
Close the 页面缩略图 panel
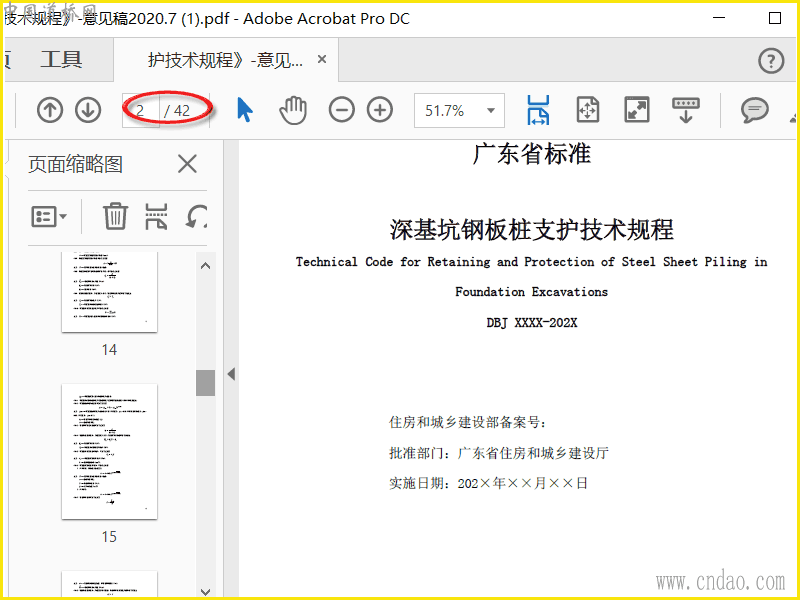pyautogui.click(x=187, y=164)
